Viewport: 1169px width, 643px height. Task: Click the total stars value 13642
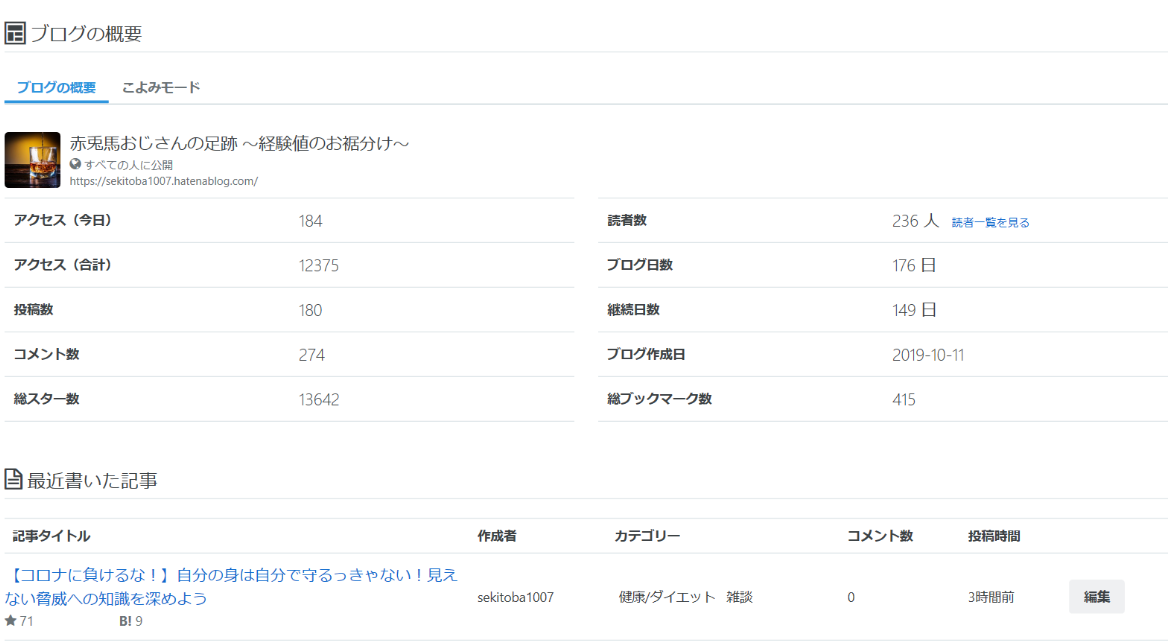318,400
